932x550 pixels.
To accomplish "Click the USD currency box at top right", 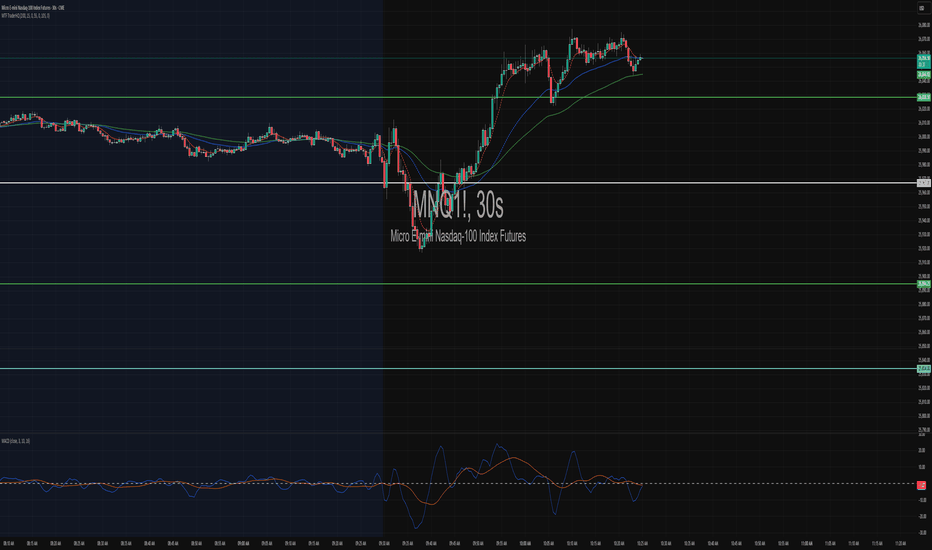I will pyautogui.click(x=922, y=8).
